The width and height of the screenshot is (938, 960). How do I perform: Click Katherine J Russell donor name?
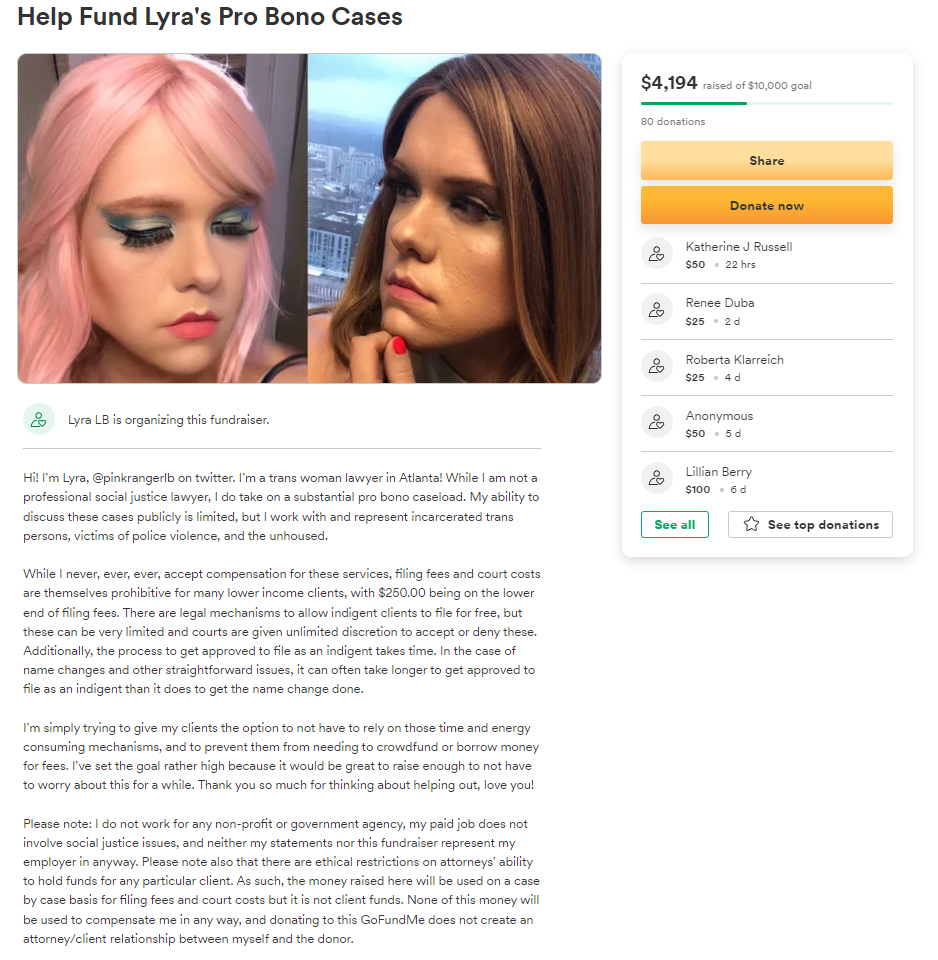[738, 247]
